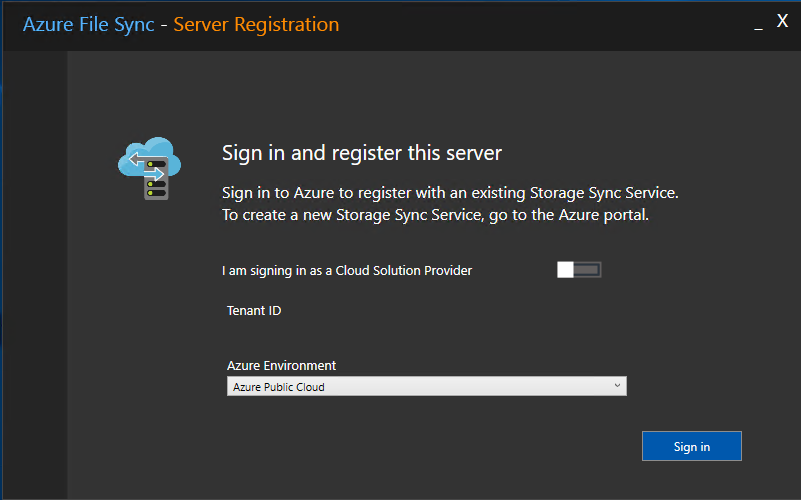Image resolution: width=801 pixels, height=500 pixels.
Task: Click the Sign in button
Action: click(692, 446)
